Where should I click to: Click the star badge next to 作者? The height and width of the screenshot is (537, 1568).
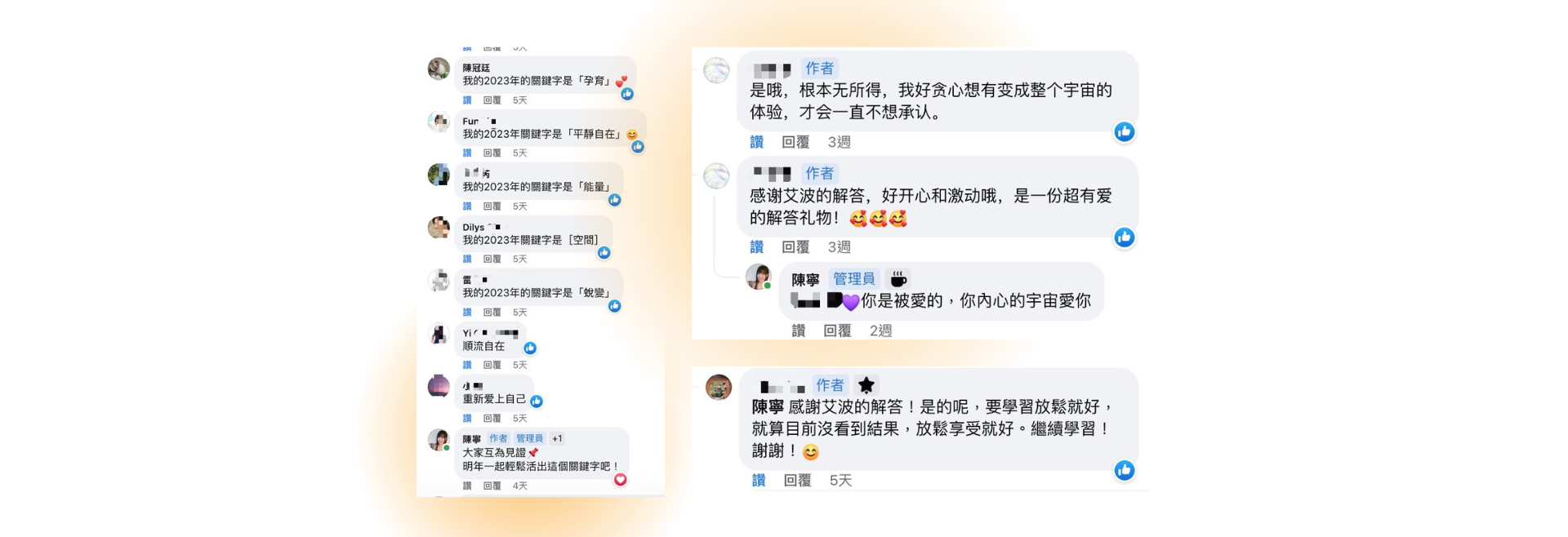[866, 385]
